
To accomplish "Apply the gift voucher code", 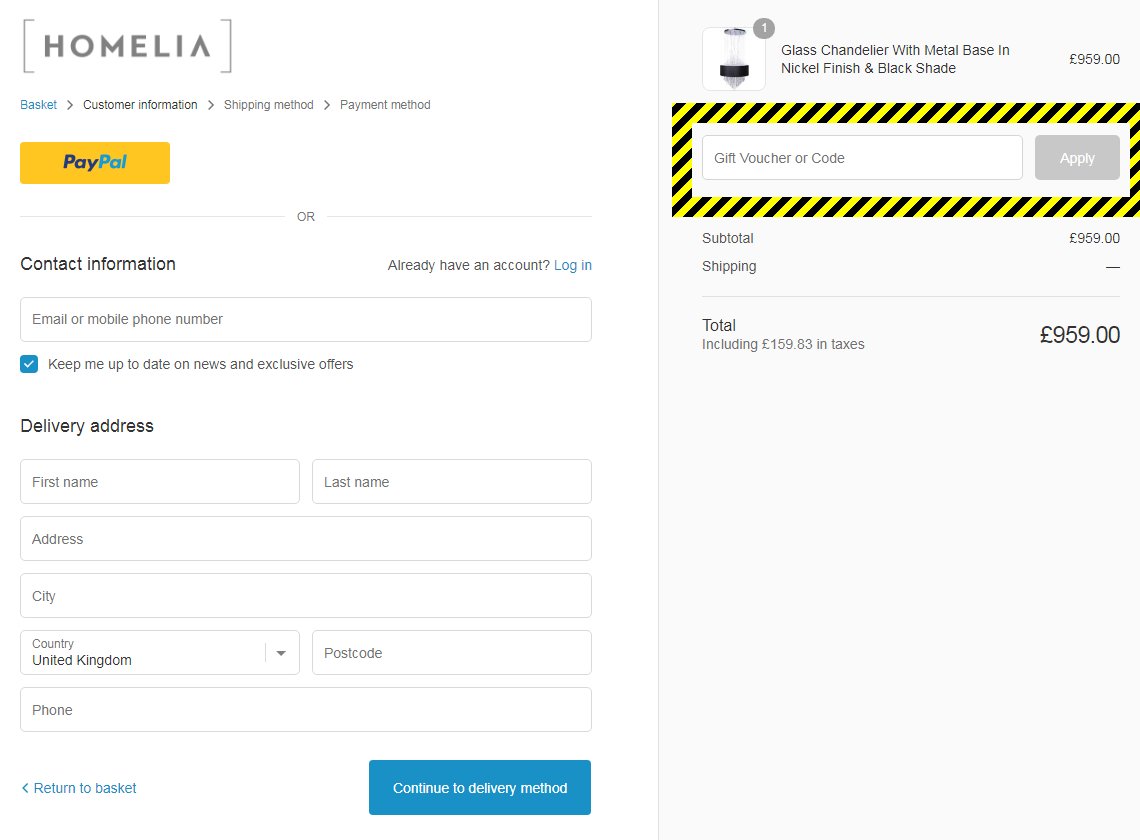I will 1077,158.
